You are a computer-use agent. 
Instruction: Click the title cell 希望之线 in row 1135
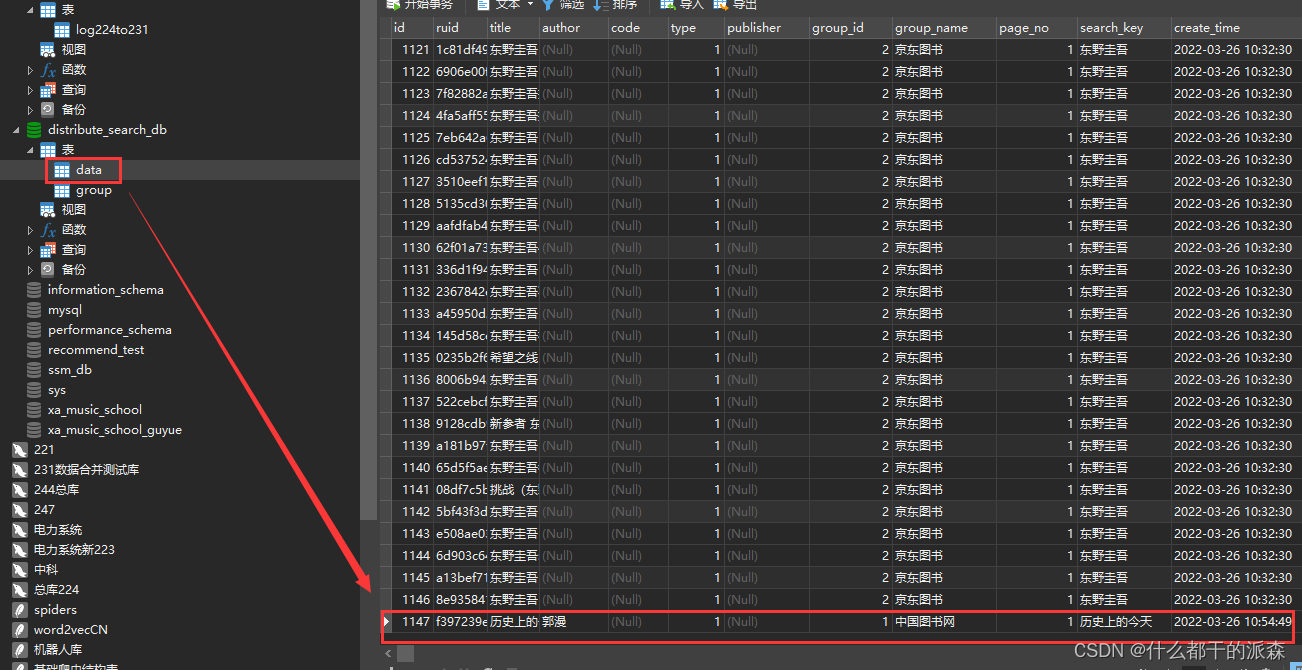[x=512, y=358]
